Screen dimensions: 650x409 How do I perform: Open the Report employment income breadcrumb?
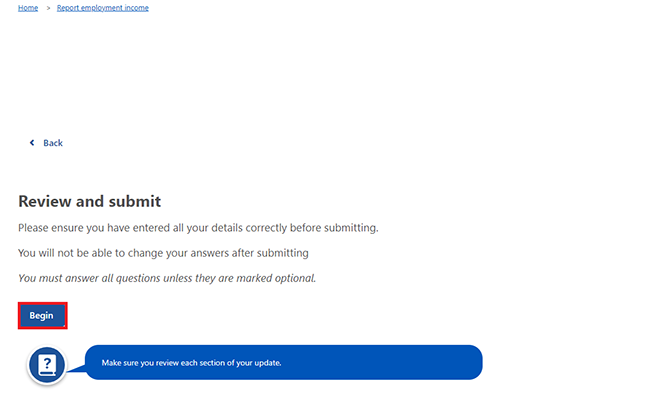pos(102,8)
